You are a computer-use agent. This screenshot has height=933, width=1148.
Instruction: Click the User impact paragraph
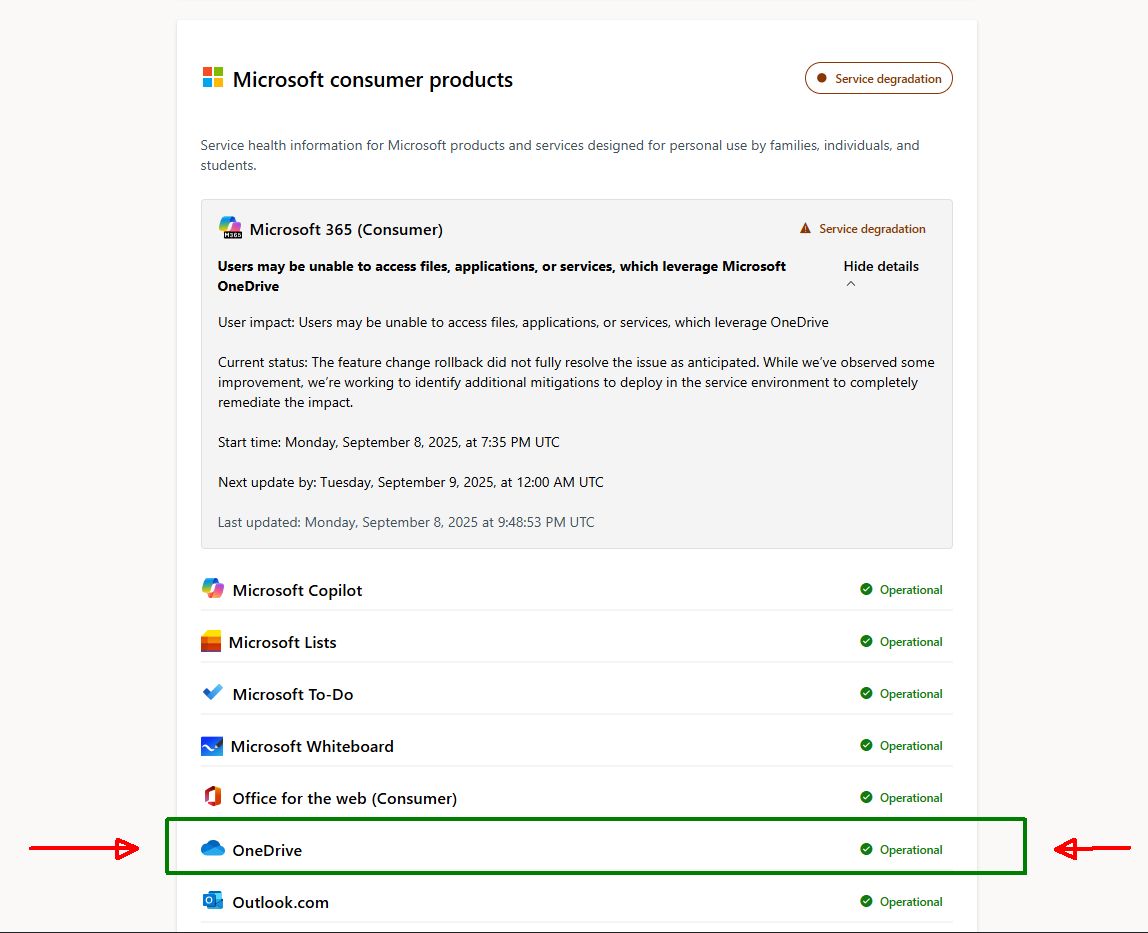(x=523, y=322)
